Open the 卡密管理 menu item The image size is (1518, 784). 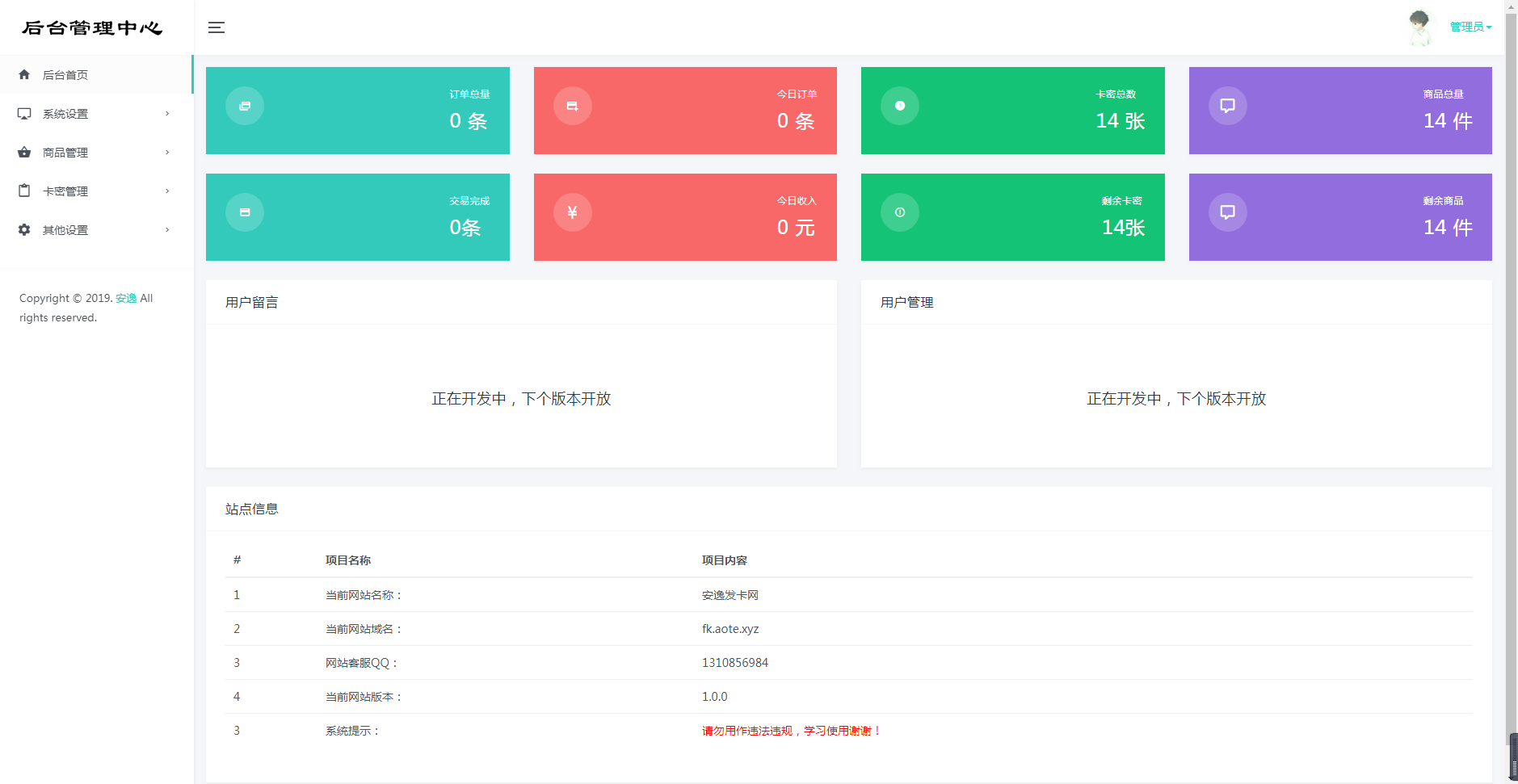point(96,191)
